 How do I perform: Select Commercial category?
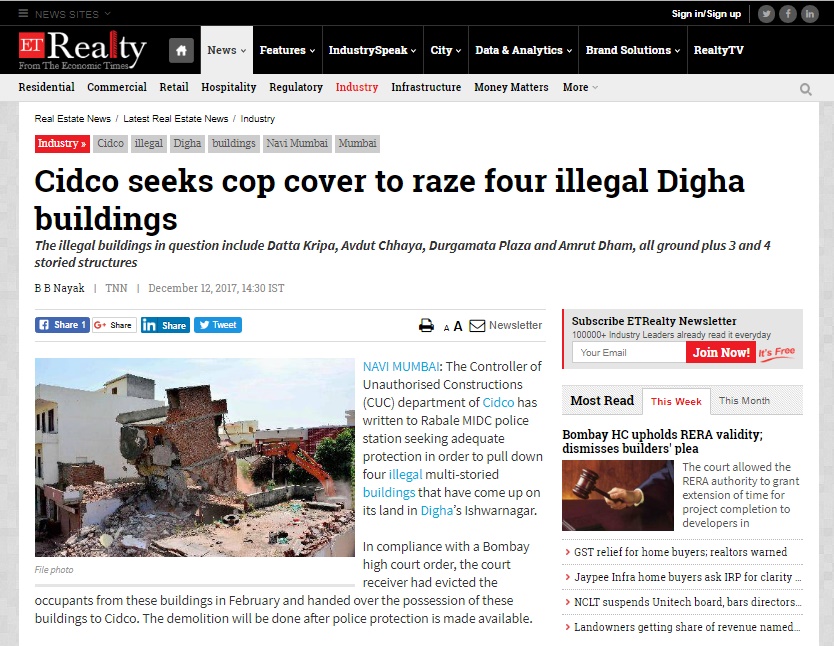click(x=117, y=87)
